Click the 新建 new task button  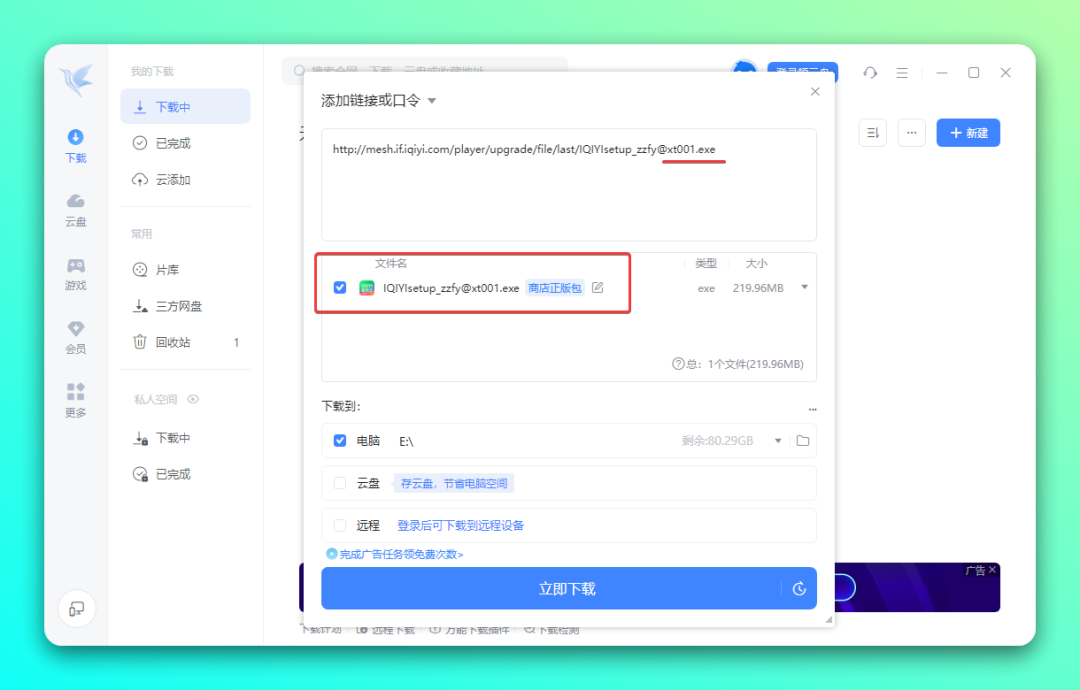point(968,133)
